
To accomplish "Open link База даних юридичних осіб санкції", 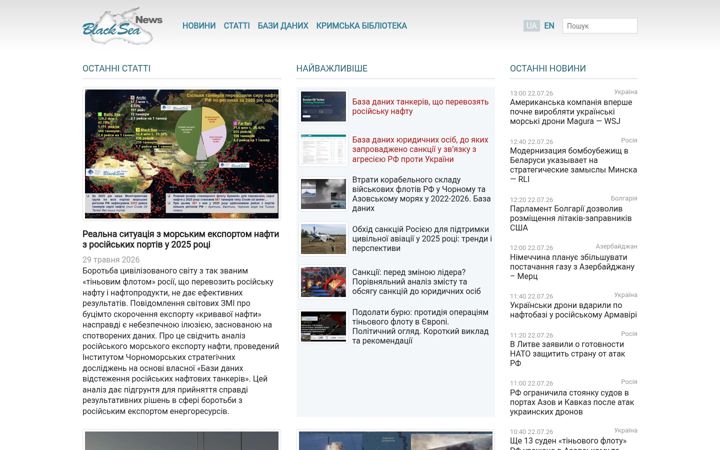I will 420,149.
